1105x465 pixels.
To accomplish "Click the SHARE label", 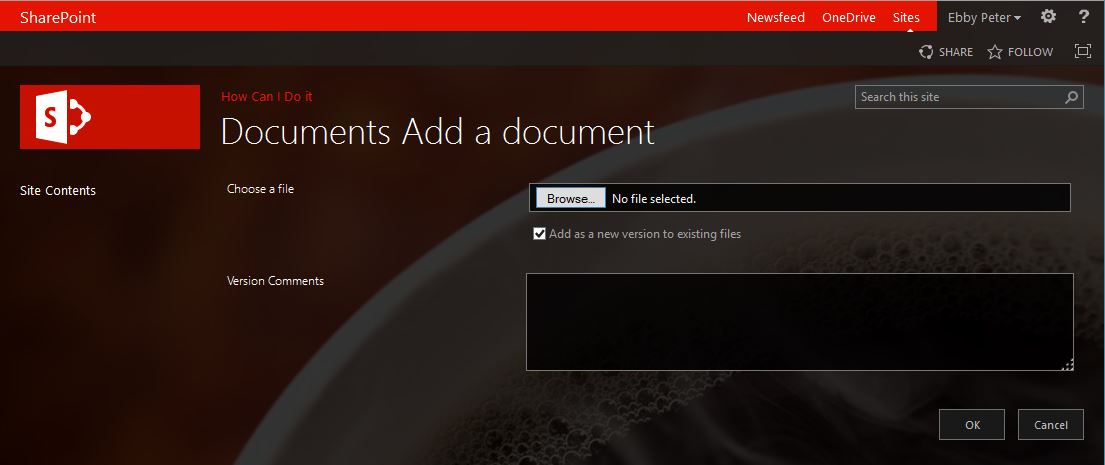I will (x=956, y=52).
